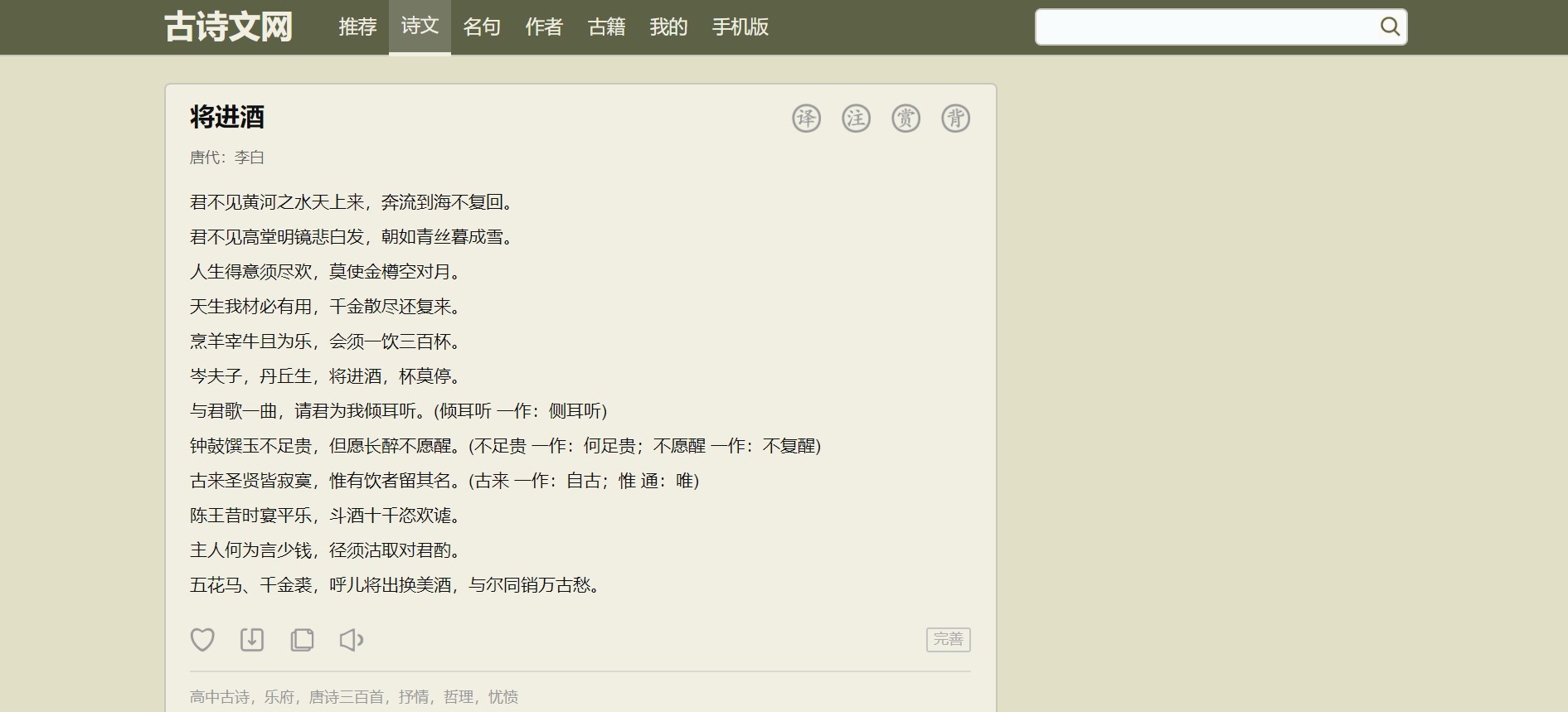
Task: Click the download poem icon
Action: [x=252, y=639]
